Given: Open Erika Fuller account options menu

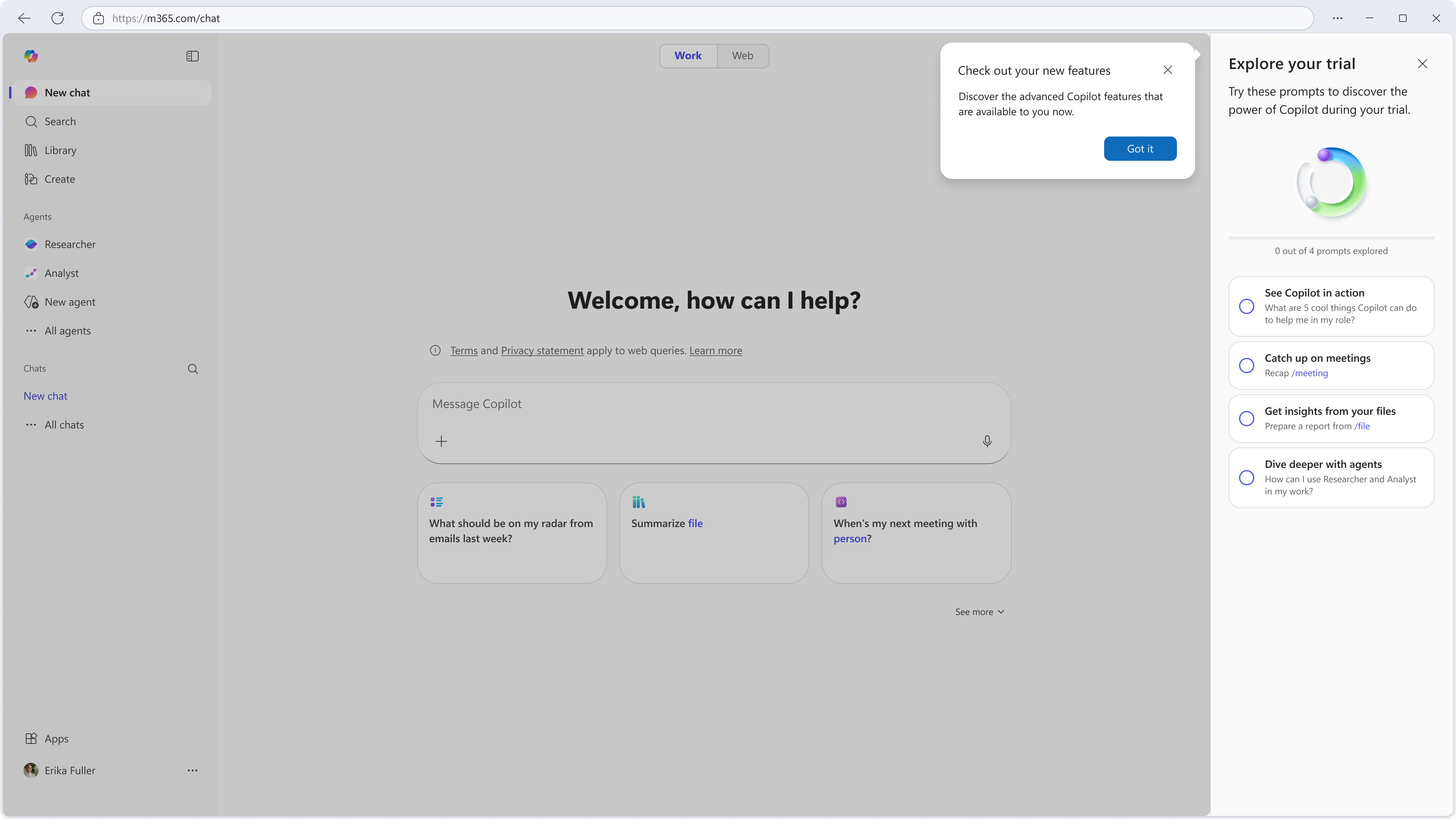Looking at the screenshot, I should [x=192, y=770].
